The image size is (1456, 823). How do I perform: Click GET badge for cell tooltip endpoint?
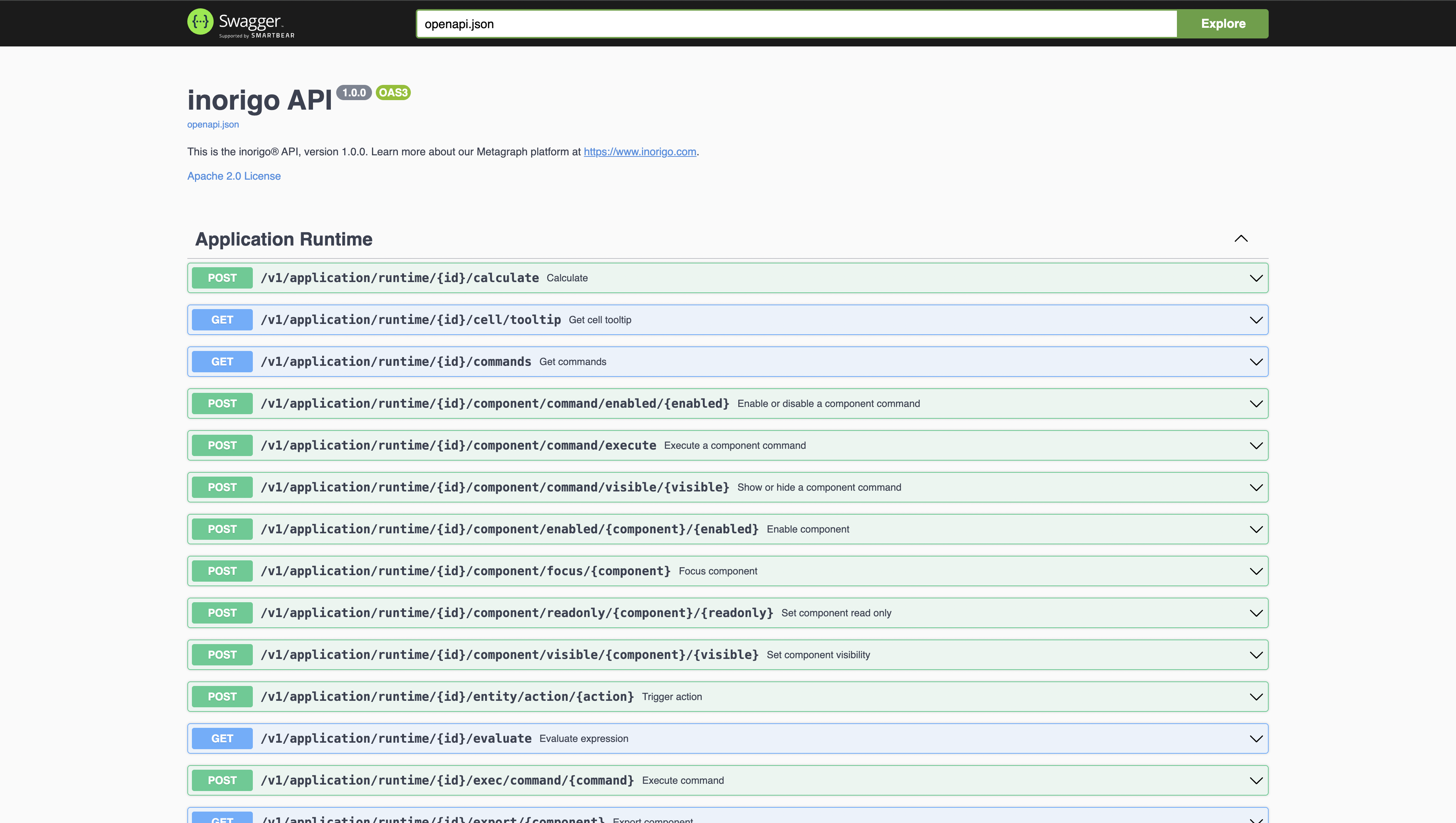pyautogui.click(x=222, y=320)
